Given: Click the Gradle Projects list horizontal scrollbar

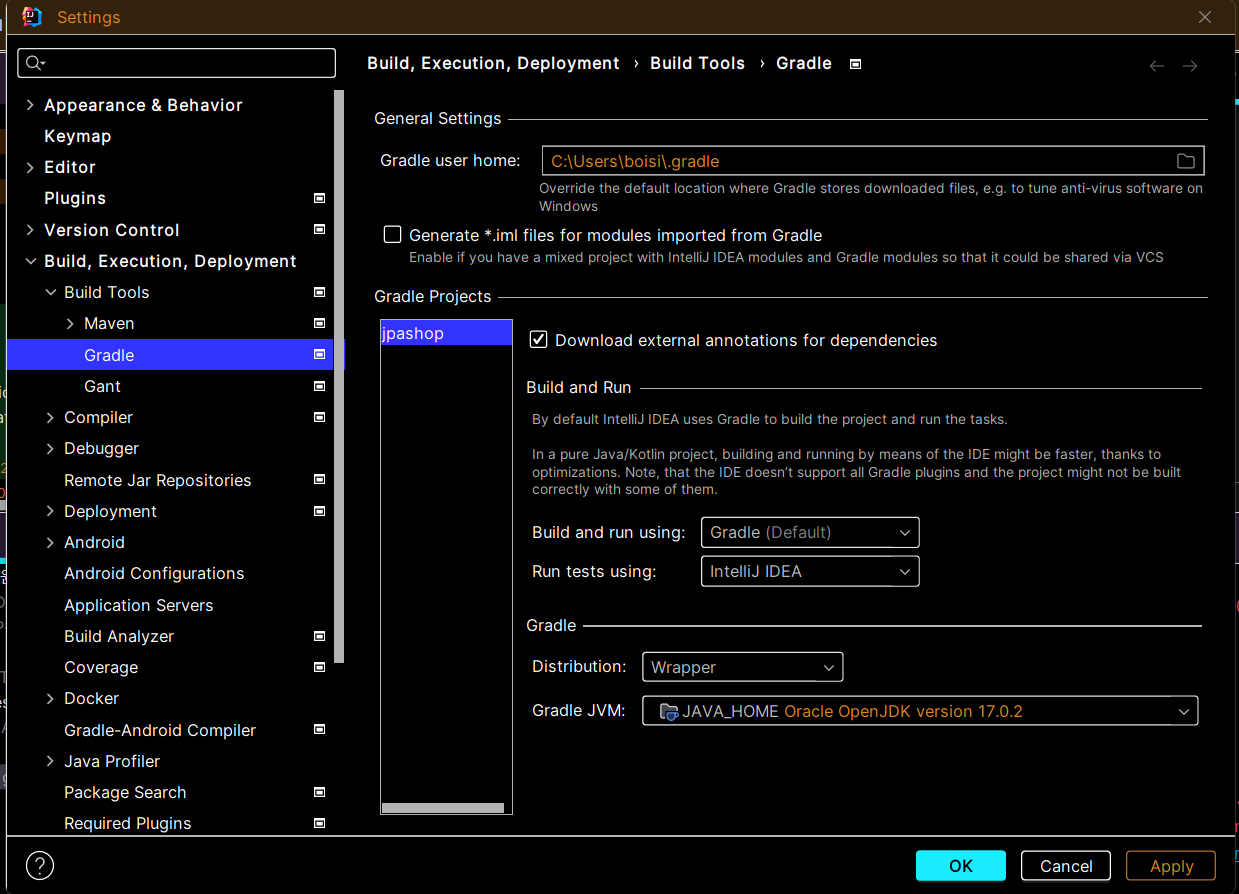Looking at the screenshot, I should (x=443, y=808).
